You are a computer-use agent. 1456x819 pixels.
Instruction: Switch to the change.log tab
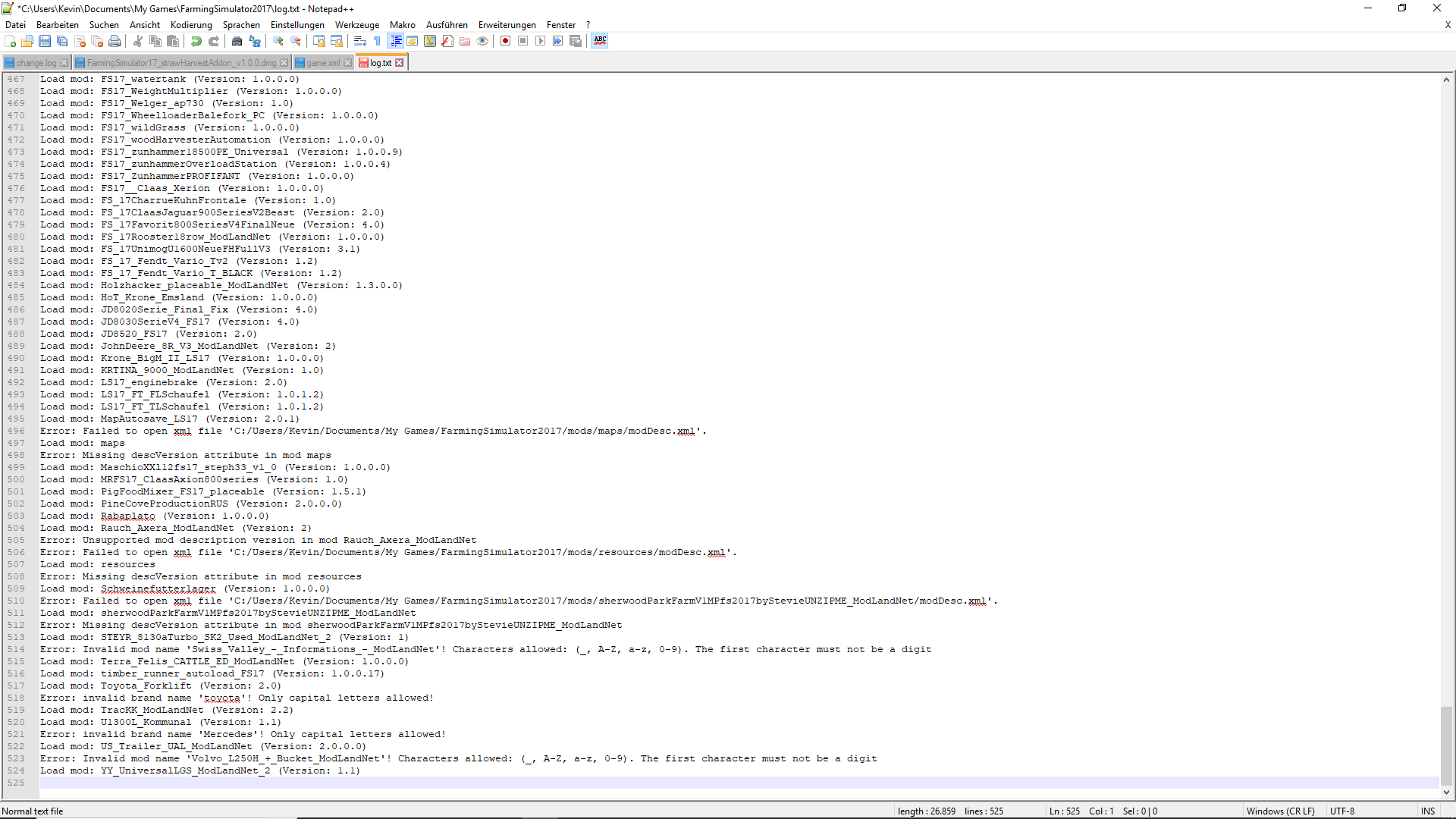36,63
